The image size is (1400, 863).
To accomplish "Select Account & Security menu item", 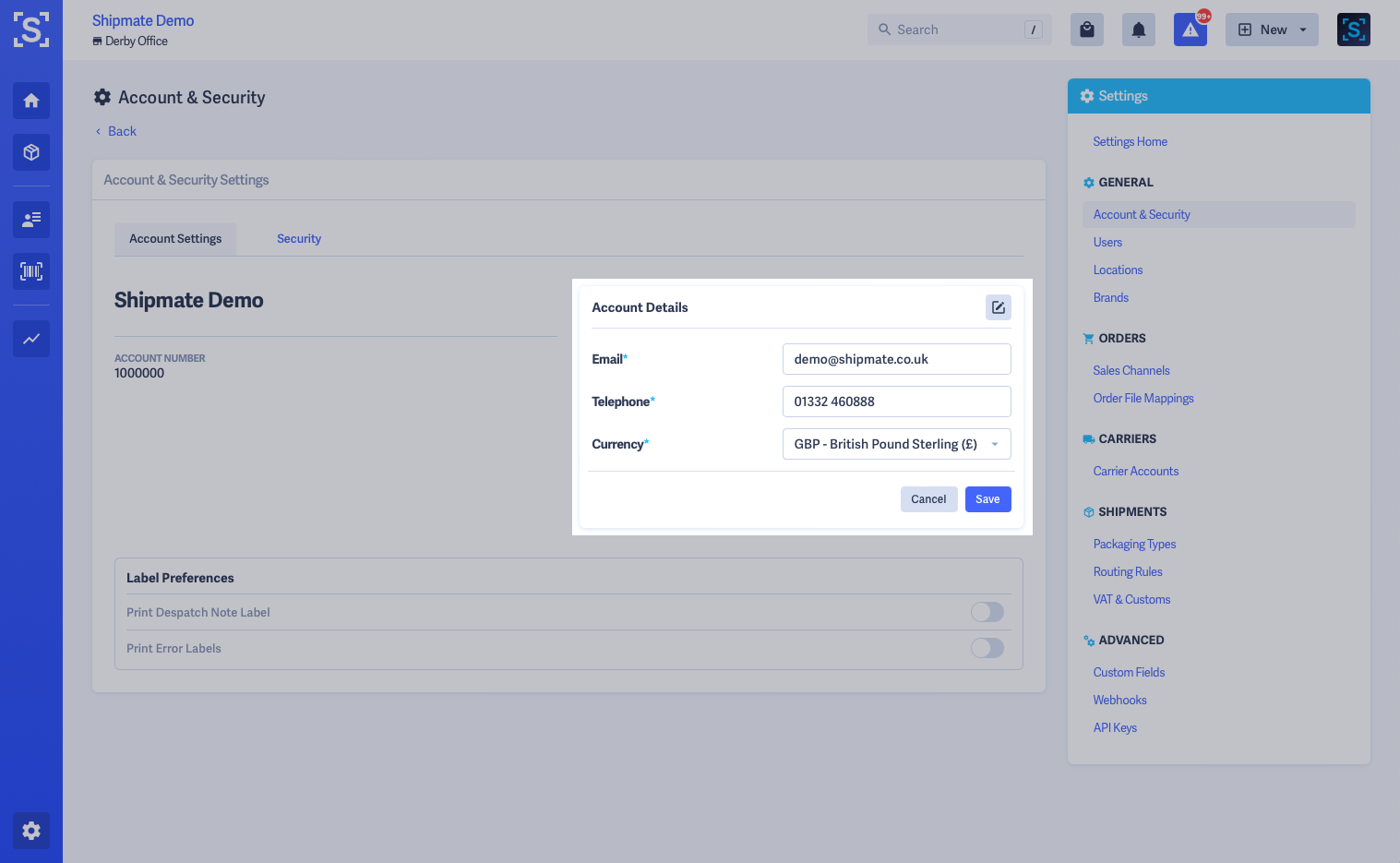I will (1219, 215).
